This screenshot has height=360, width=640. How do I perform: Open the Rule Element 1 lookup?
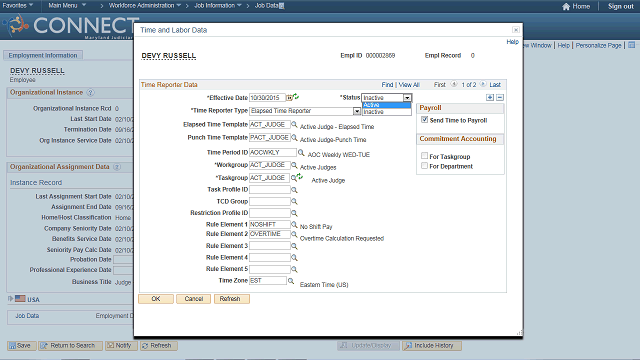(294, 224)
